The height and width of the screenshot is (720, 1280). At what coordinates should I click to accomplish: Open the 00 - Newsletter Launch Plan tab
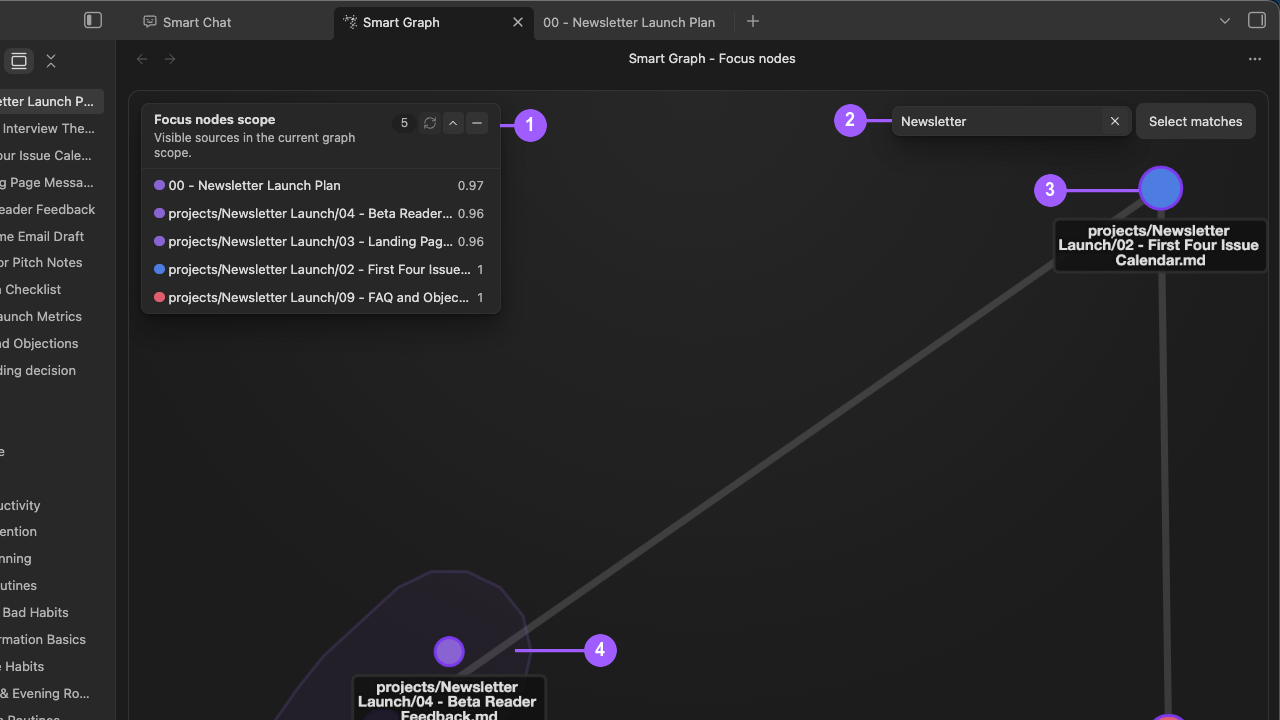629,22
